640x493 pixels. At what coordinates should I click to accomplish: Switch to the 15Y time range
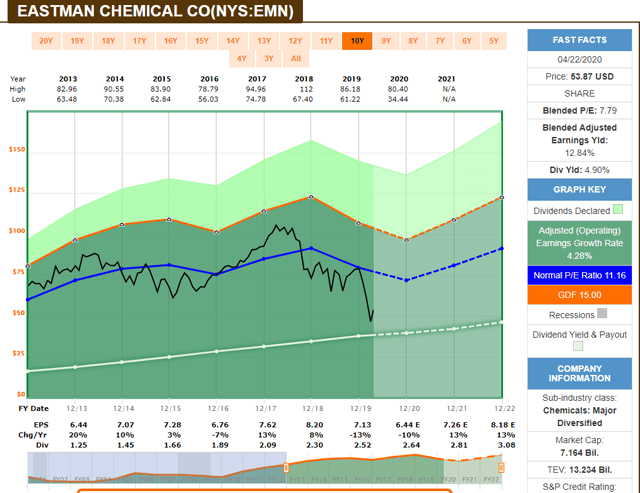click(201, 41)
